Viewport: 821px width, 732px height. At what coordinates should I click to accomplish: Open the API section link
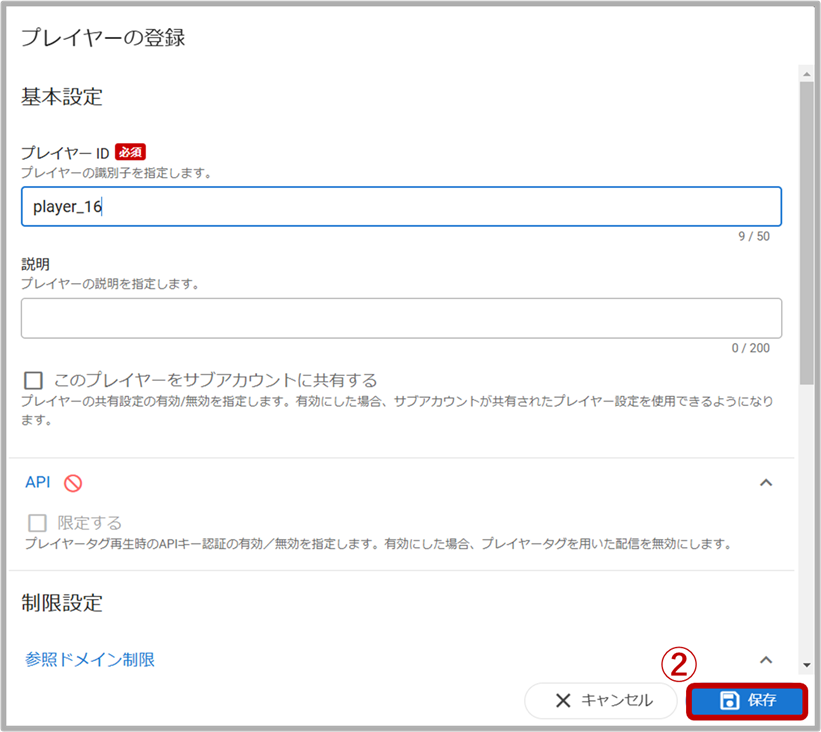pos(38,482)
